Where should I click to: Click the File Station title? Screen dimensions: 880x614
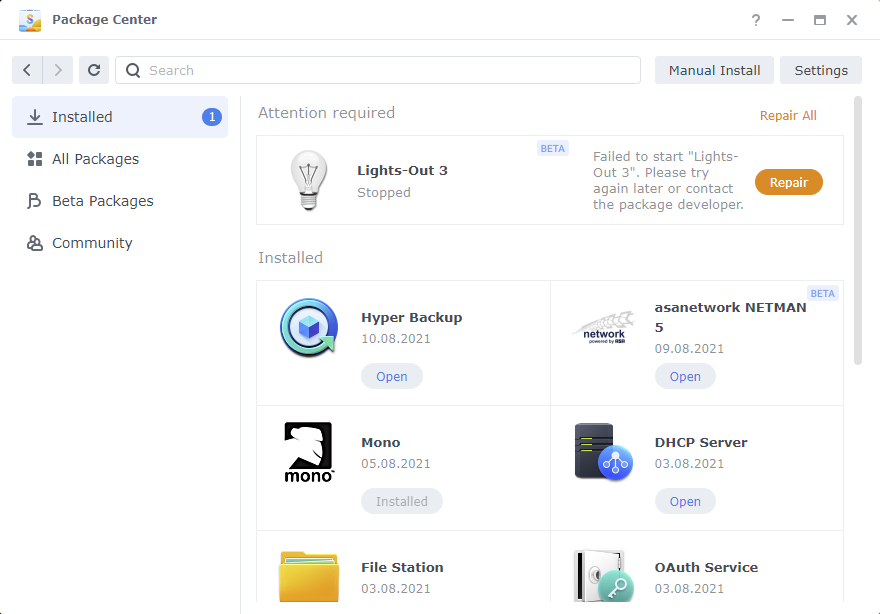click(x=402, y=567)
